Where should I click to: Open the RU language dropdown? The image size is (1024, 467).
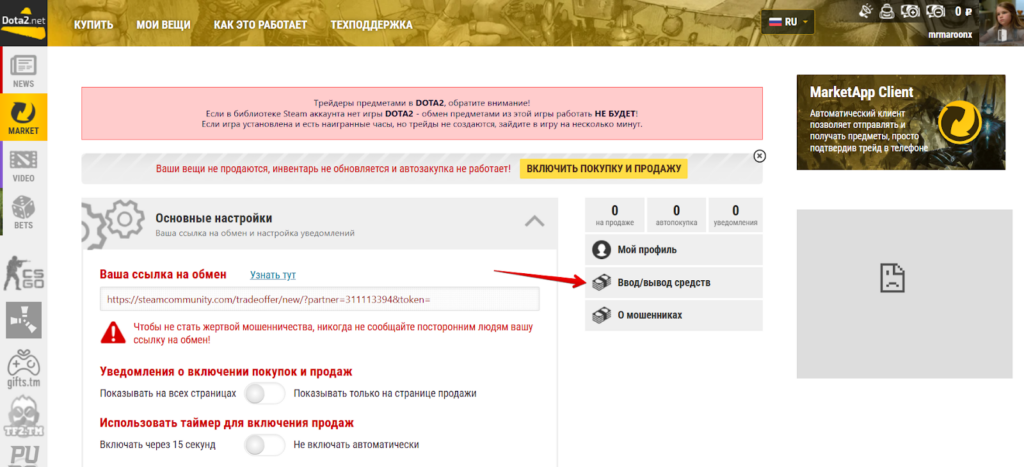coord(788,22)
